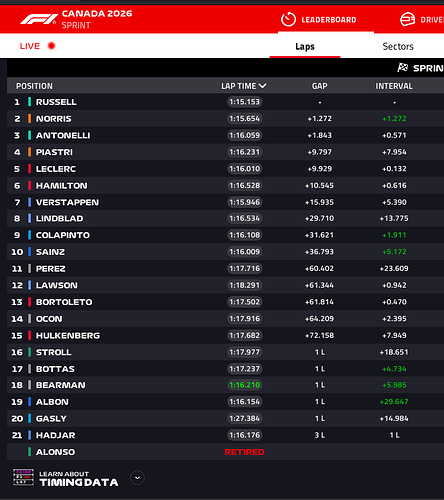444x500 pixels.
Task: Click Norris's orange team color bar
Action: pyautogui.click(x=29, y=118)
